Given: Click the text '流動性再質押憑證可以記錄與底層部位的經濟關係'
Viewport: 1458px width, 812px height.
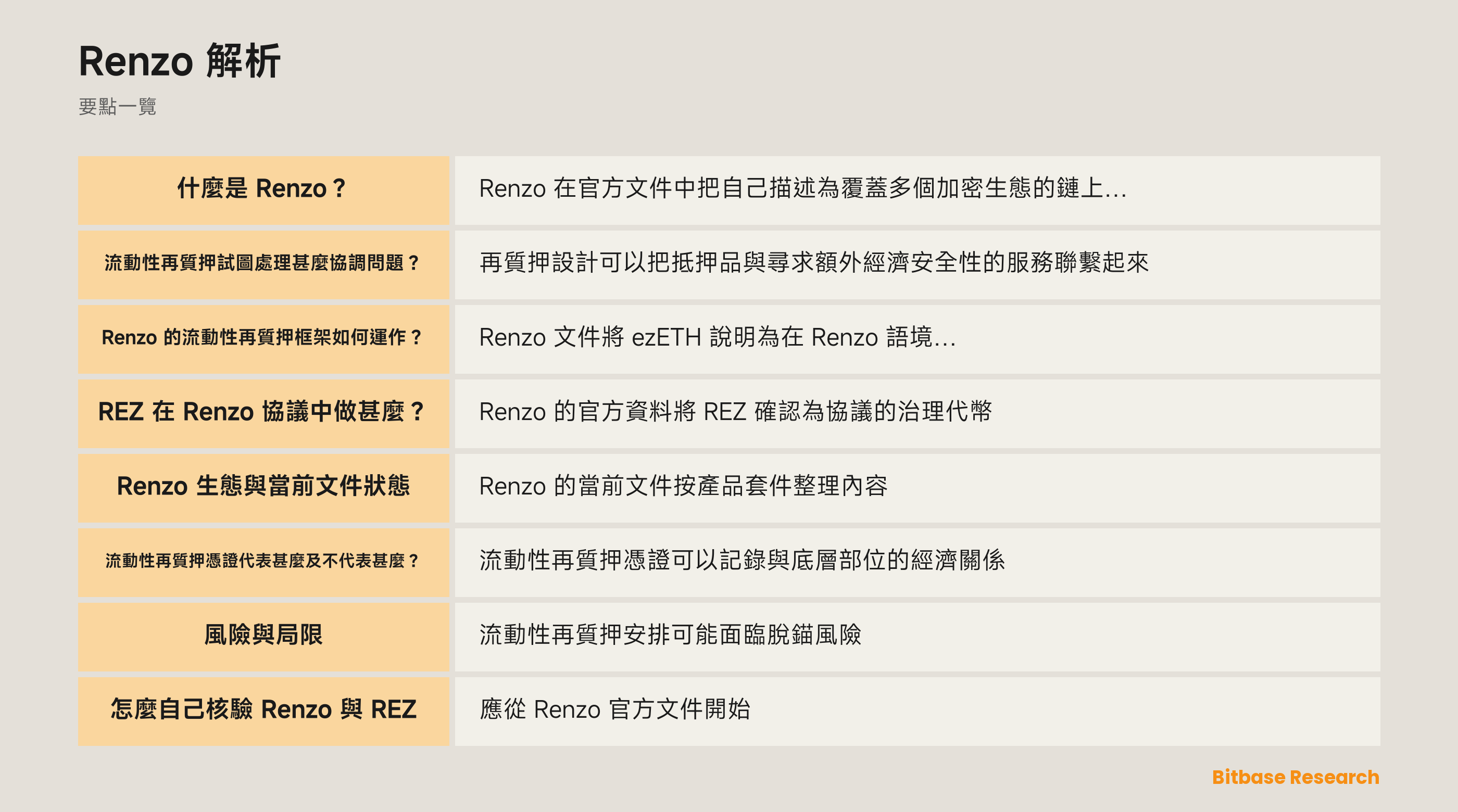Looking at the screenshot, I should [741, 560].
